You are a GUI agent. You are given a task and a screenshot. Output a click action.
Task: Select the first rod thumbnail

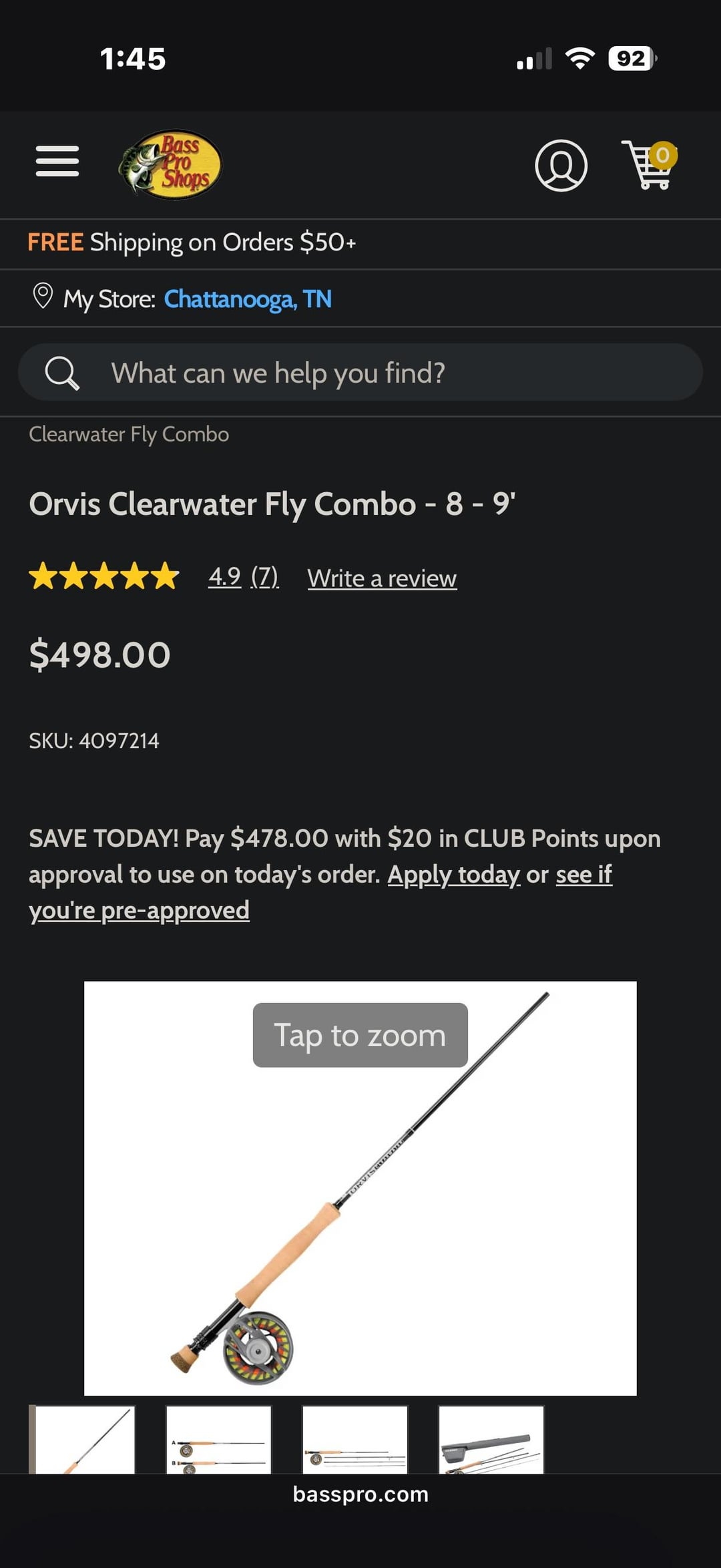coord(85,1440)
